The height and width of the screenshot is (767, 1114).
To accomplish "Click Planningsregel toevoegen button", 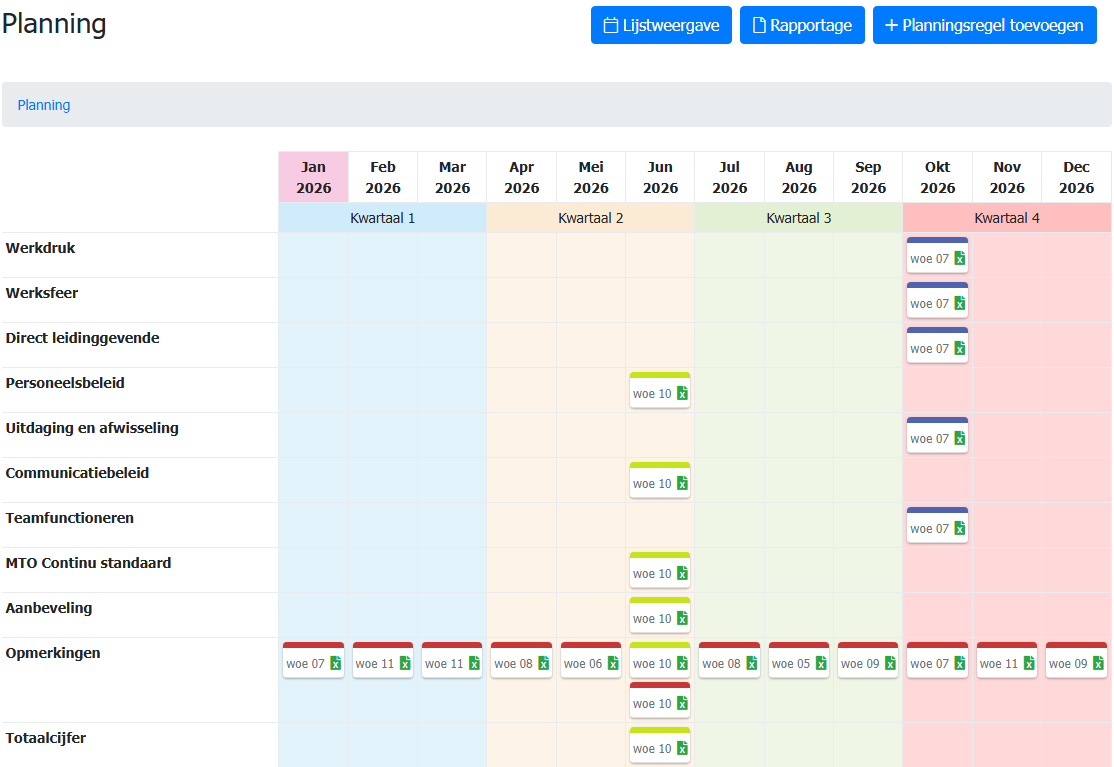I will 984,25.
